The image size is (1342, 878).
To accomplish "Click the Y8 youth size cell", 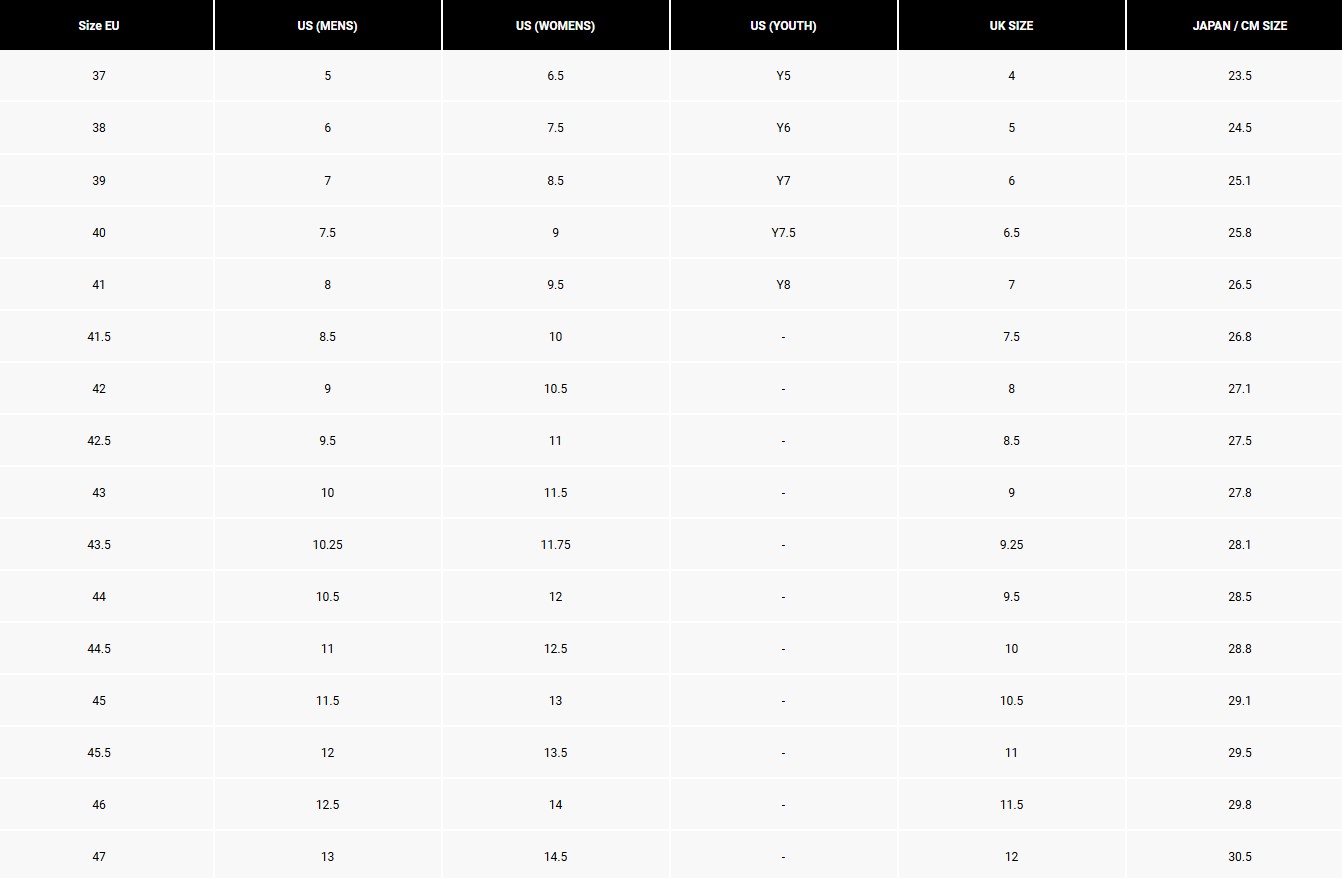I will point(783,285).
